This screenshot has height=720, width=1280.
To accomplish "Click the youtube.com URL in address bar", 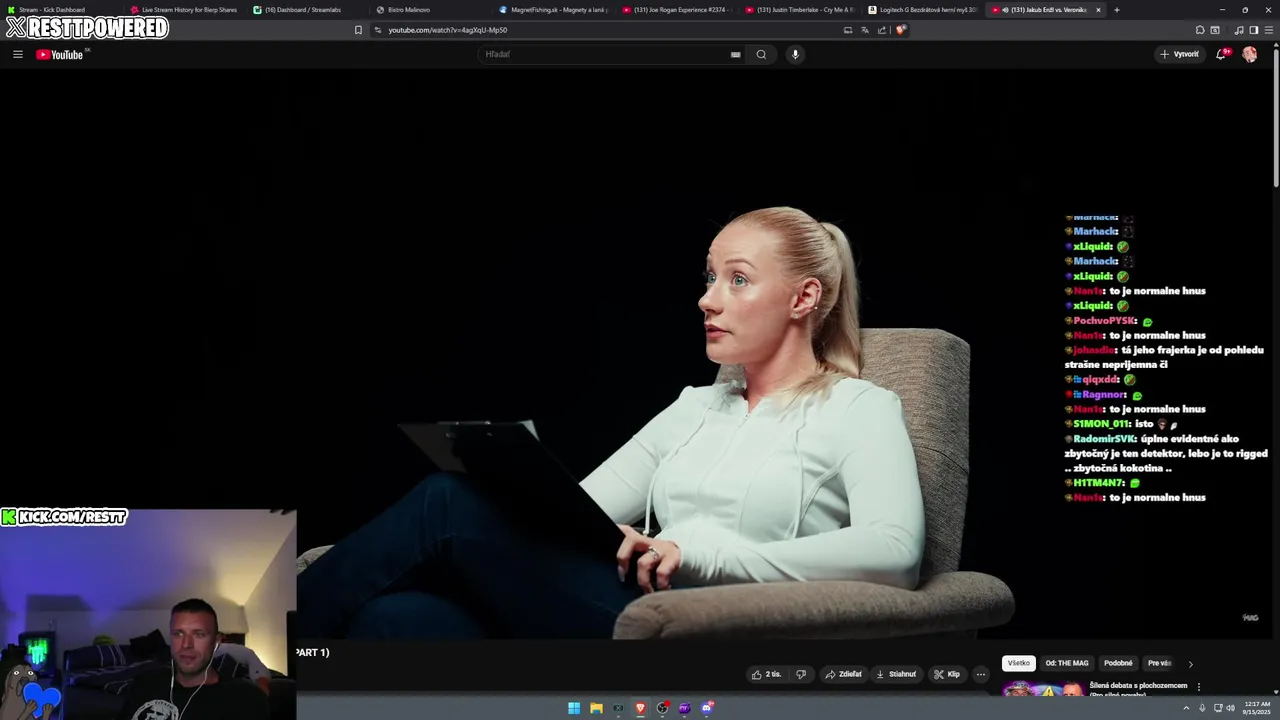I will pos(447,30).
